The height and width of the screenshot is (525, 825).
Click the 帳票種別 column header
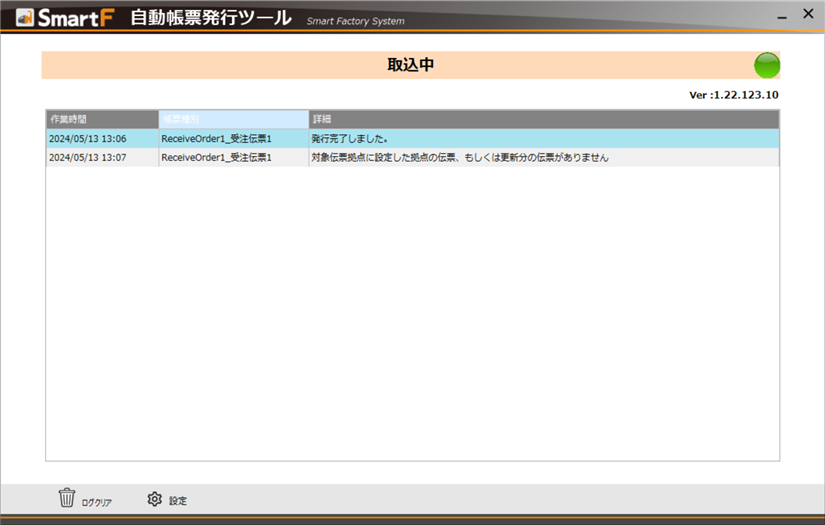click(233, 119)
